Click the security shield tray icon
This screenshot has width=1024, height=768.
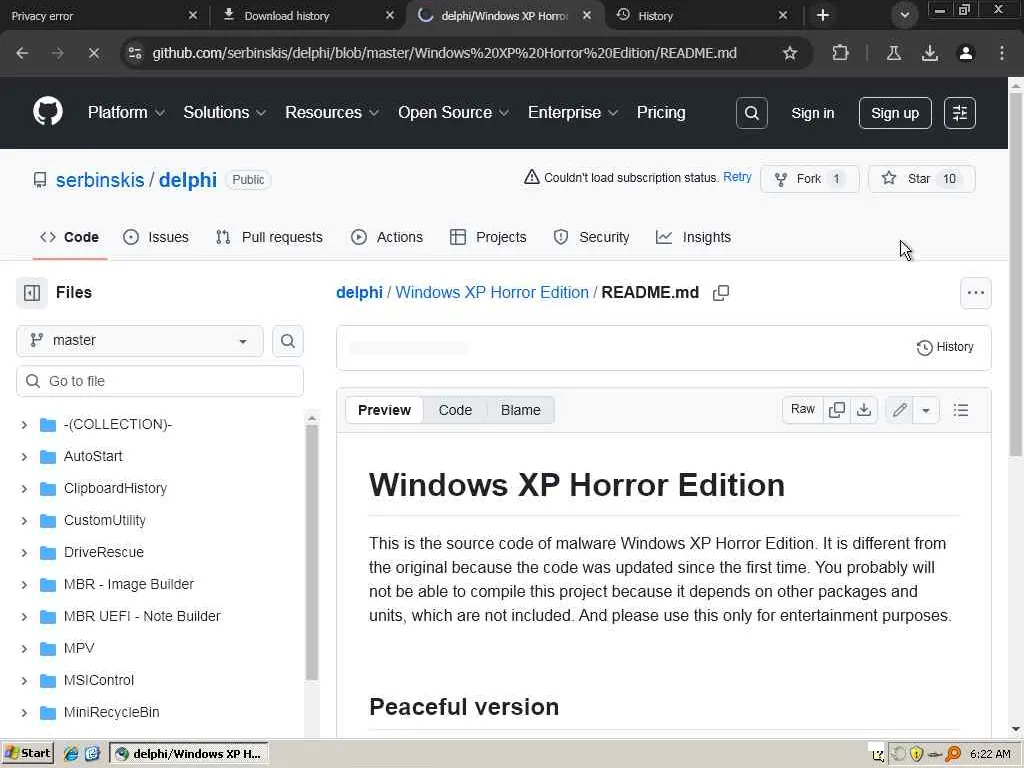coord(916,754)
